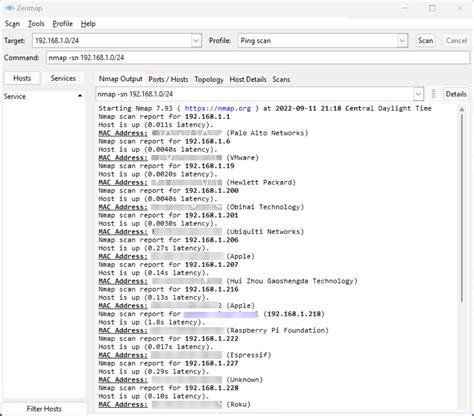Click the scrollbar up arrow

(462, 109)
